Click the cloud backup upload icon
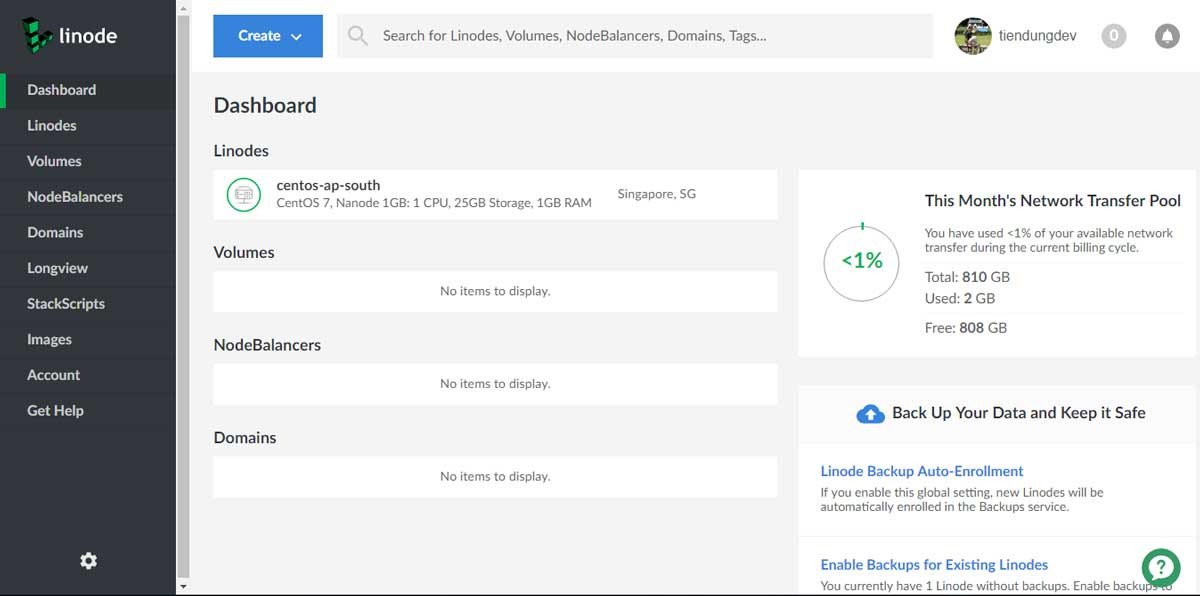The width and height of the screenshot is (1200, 596). (871, 413)
